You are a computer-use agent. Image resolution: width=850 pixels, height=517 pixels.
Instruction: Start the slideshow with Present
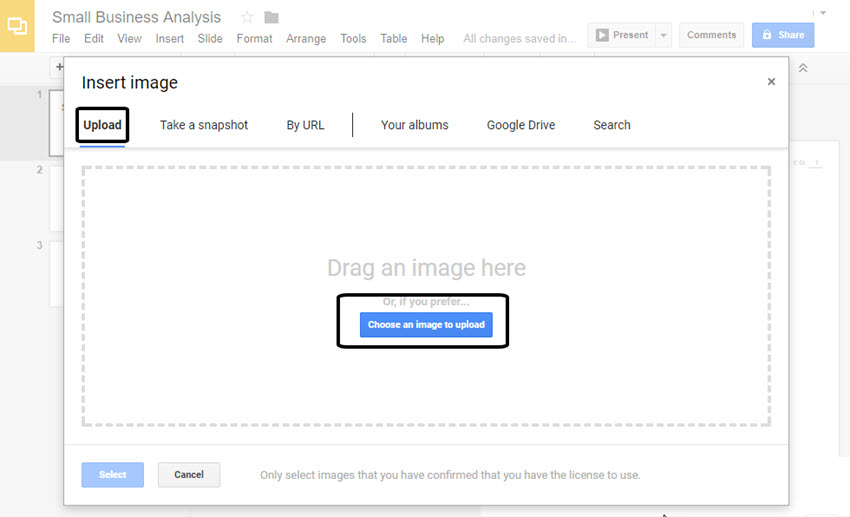pyautogui.click(x=622, y=35)
